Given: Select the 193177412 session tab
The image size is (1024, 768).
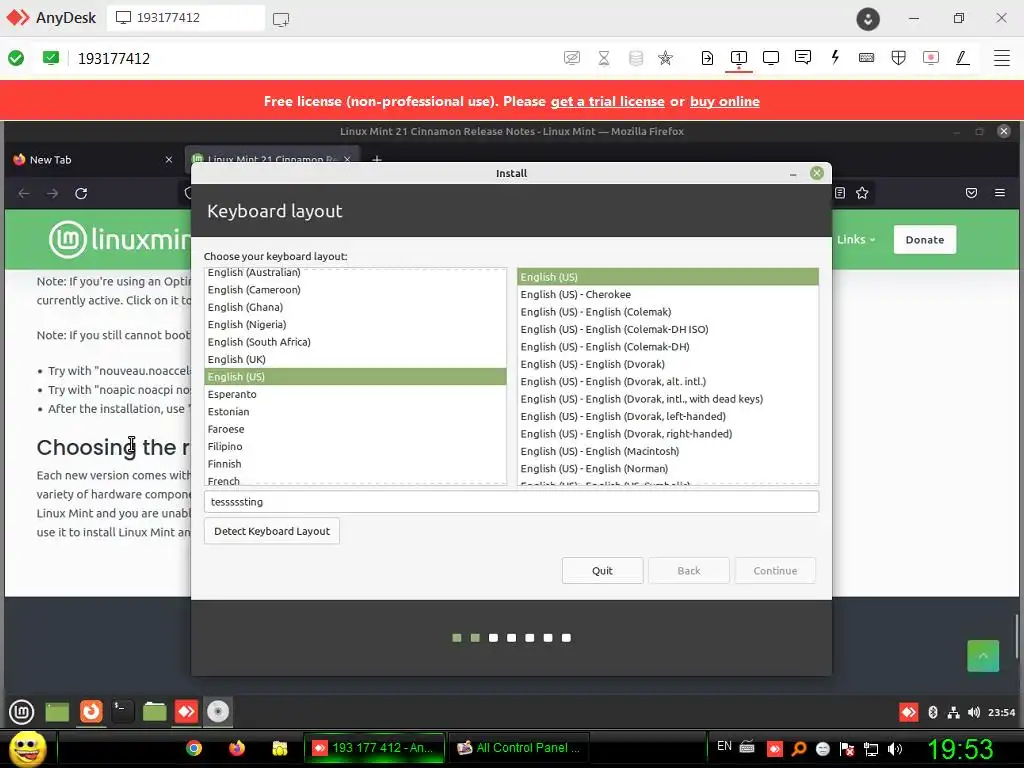Looking at the screenshot, I should click(185, 18).
